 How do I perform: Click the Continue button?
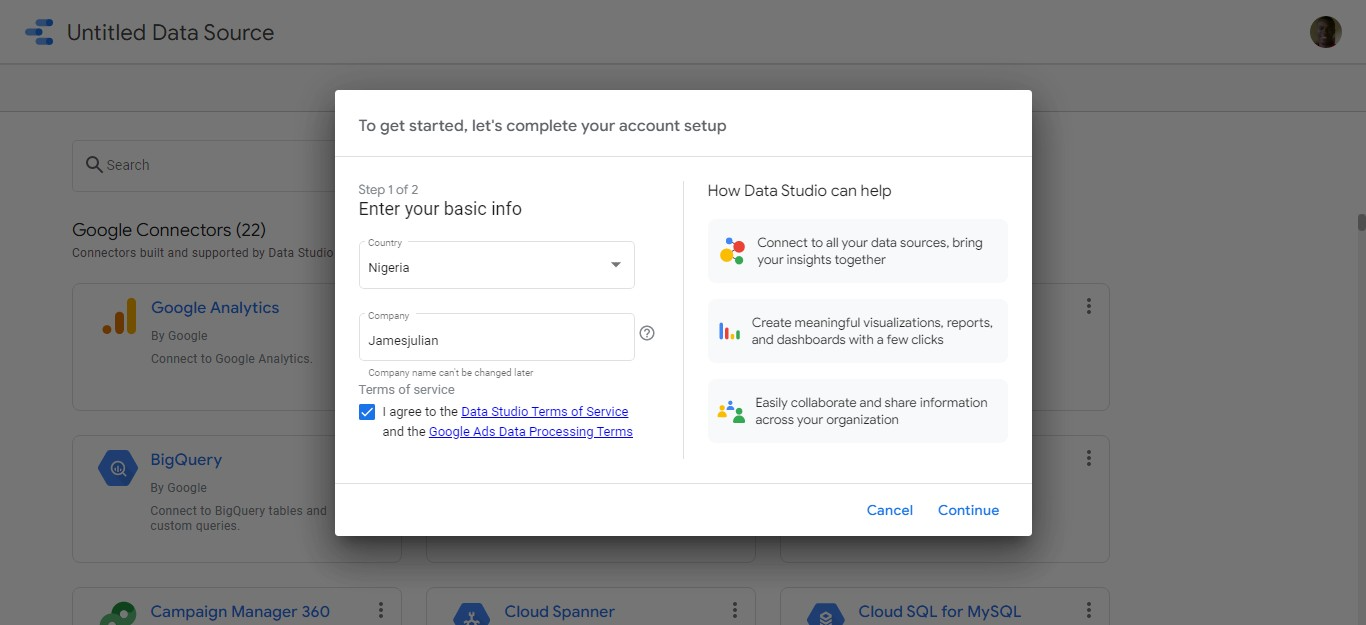968,510
